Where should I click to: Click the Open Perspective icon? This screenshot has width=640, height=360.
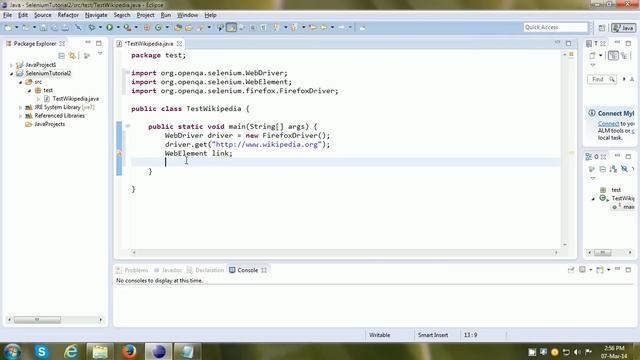pos(602,28)
